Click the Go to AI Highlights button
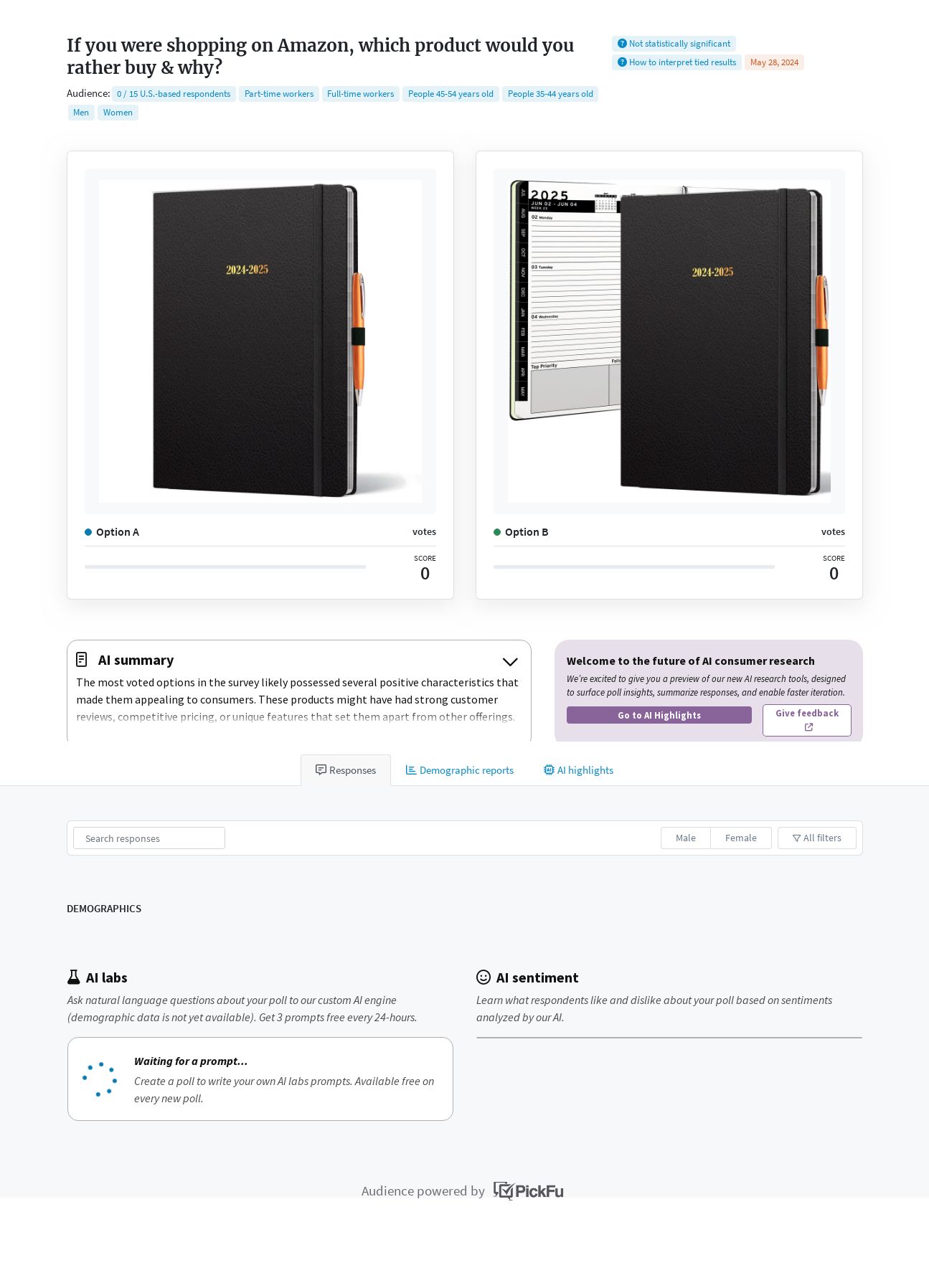The image size is (929, 1288). pyautogui.click(x=659, y=715)
